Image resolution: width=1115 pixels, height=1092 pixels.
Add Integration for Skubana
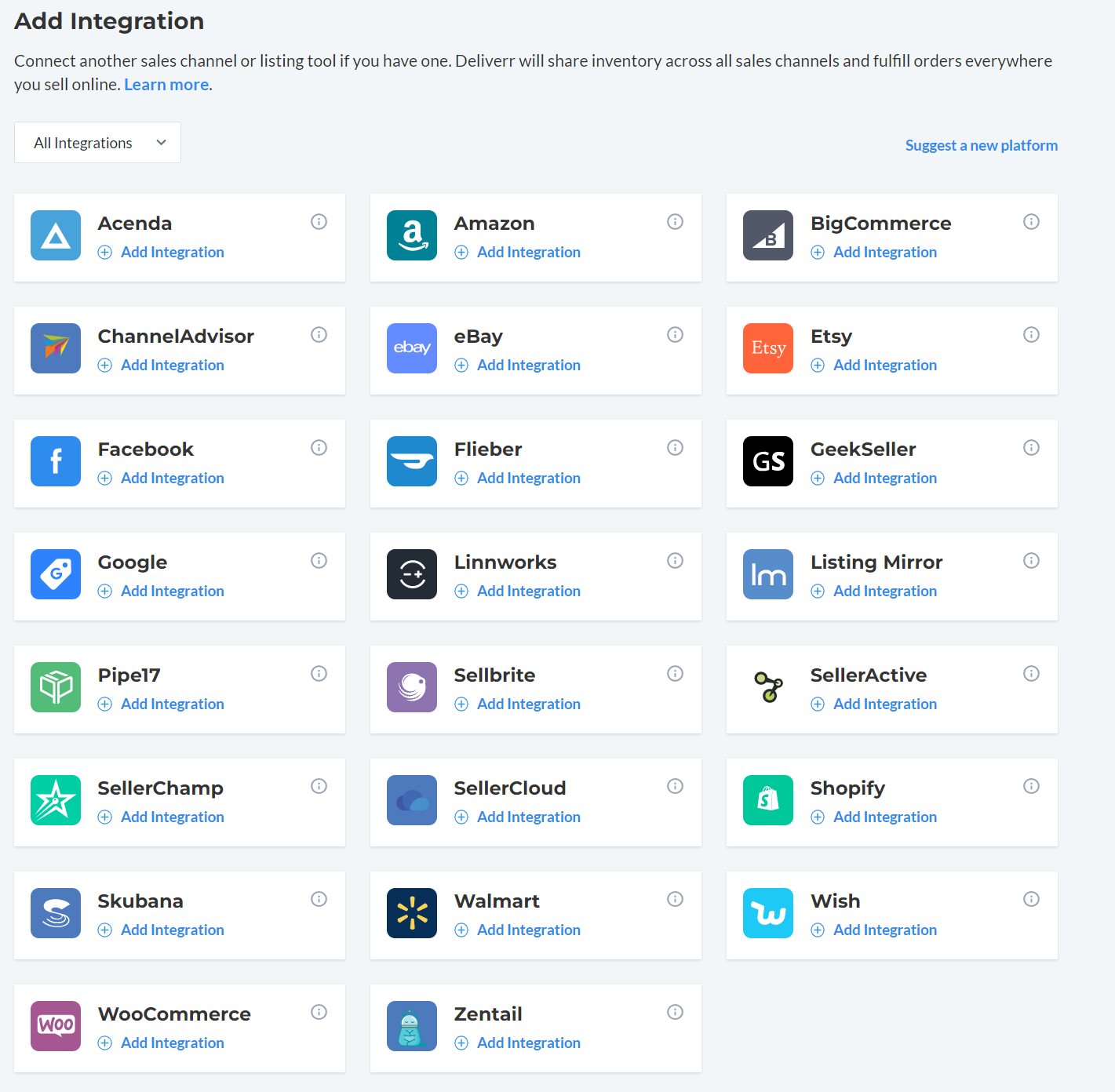point(162,930)
